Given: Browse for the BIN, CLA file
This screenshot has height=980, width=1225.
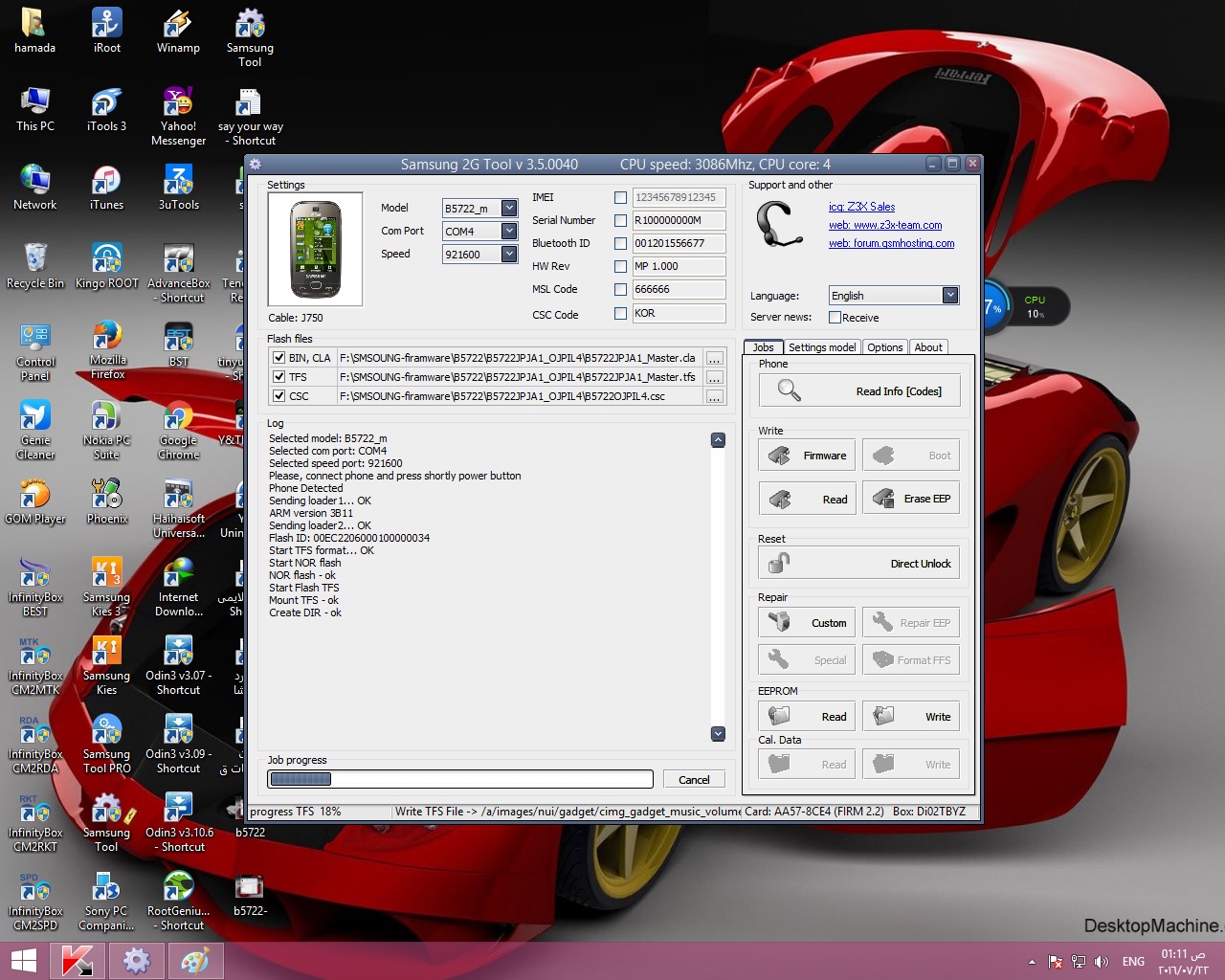Looking at the screenshot, I should [x=714, y=358].
